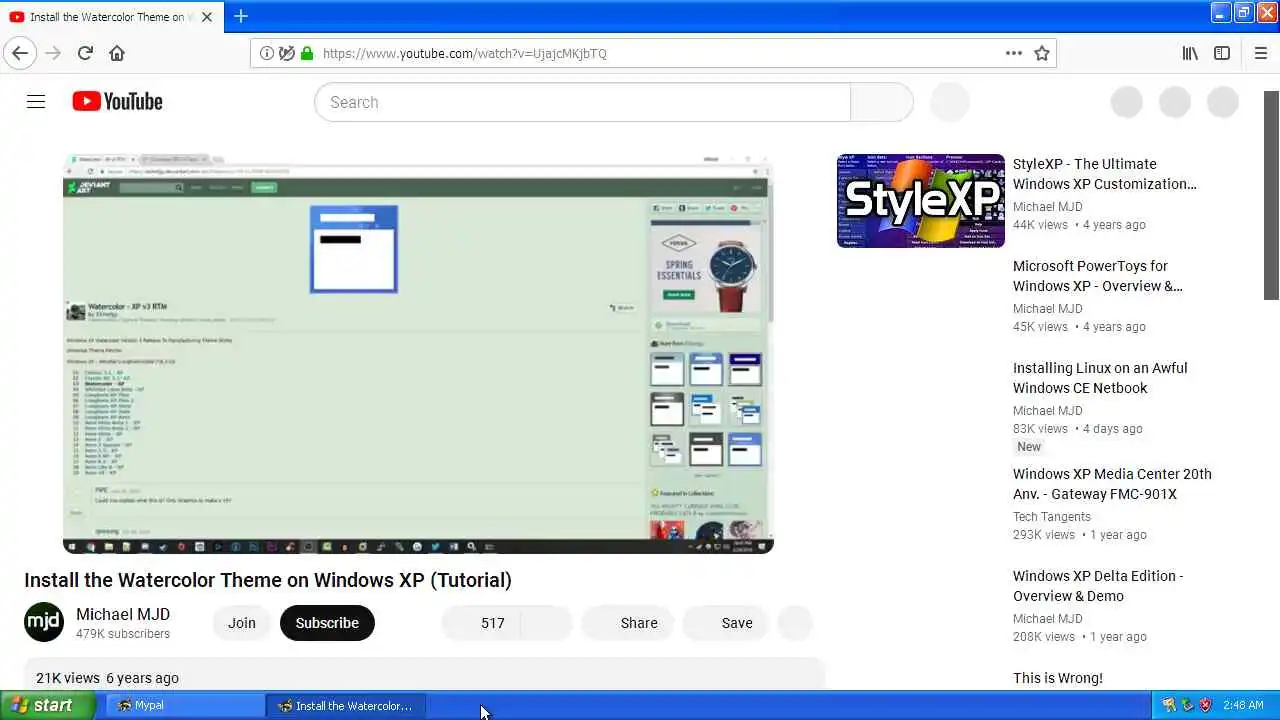The height and width of the screenshot is (720, 1280).
Task: Dislike the video next to 517
Action: pyautogui.click(x=546, y=623)
